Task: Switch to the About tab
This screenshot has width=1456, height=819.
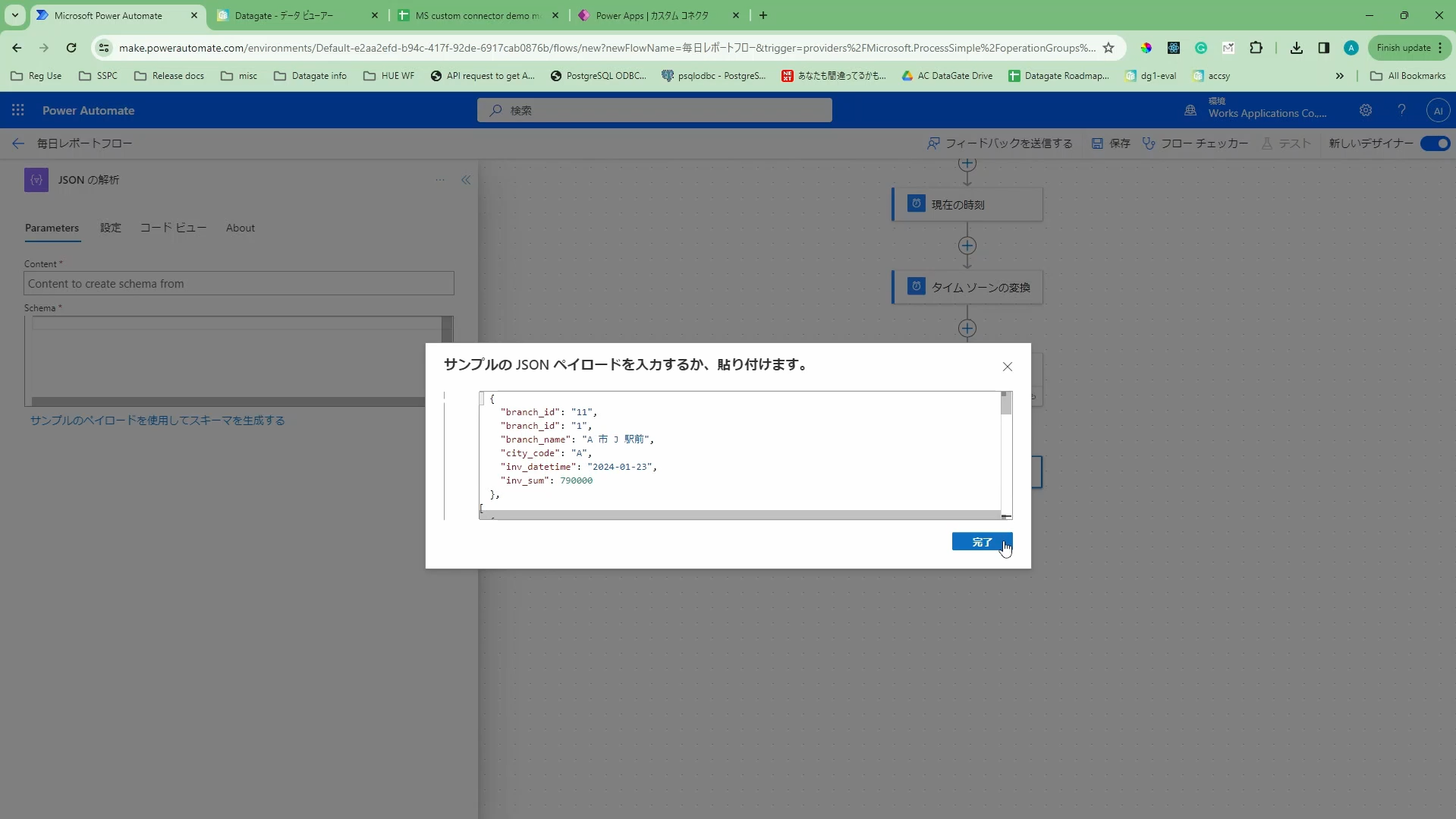Action: tap(241, 228)
